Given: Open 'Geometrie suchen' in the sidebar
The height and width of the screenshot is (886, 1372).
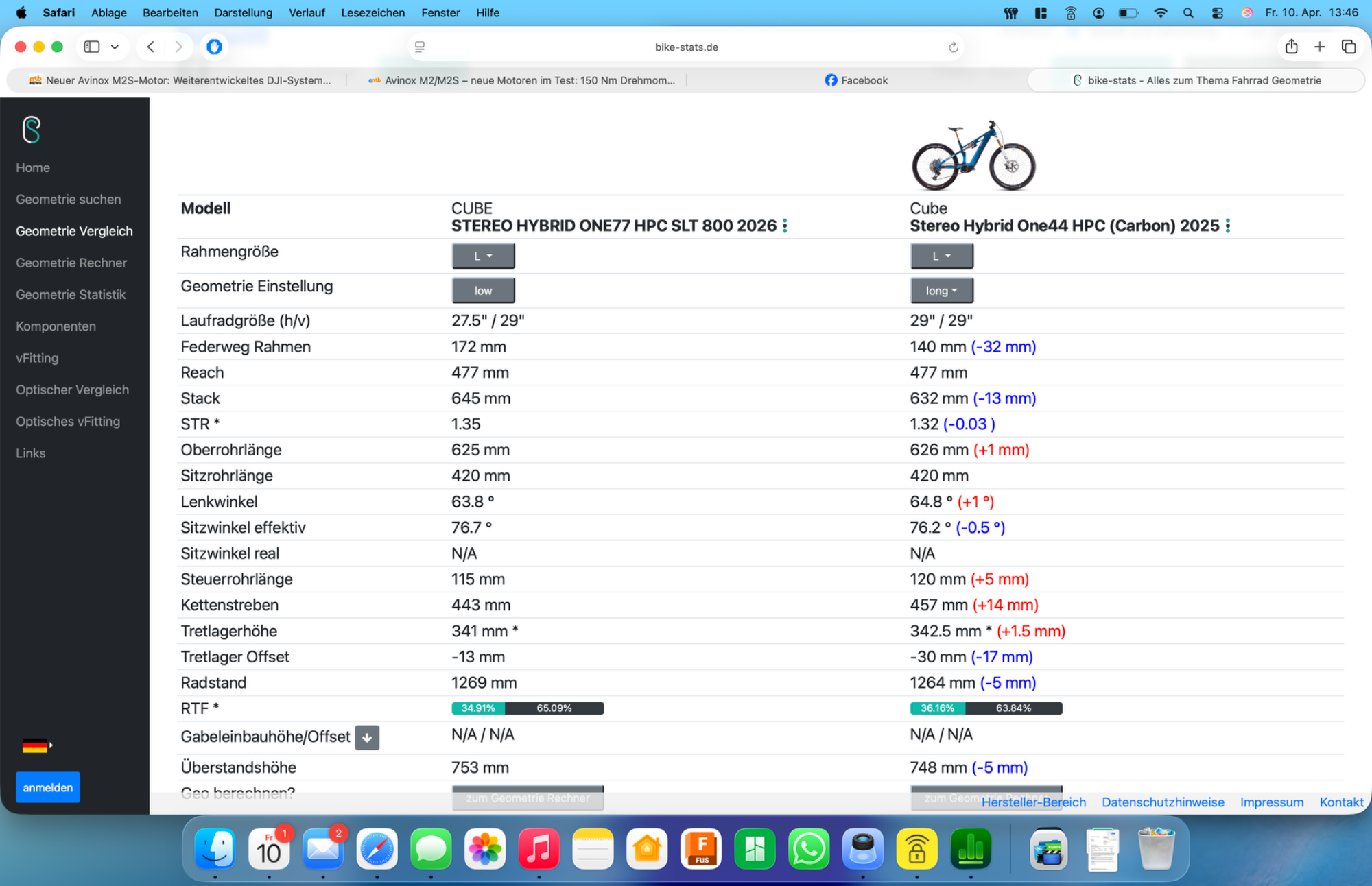Looking at the screenshot, I should [69, 200].
